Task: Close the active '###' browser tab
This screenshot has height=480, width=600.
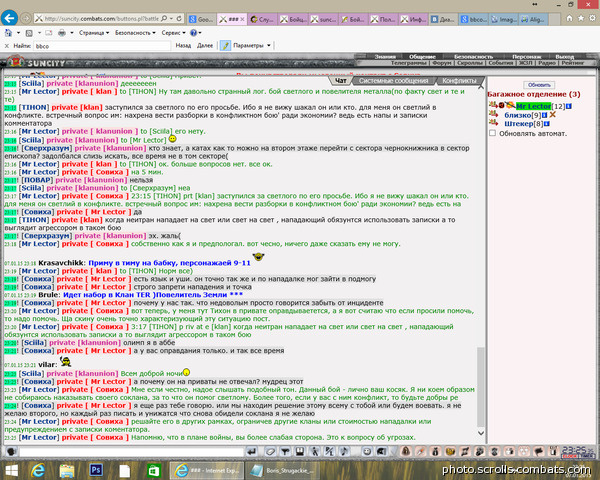Action: point(243,19)
